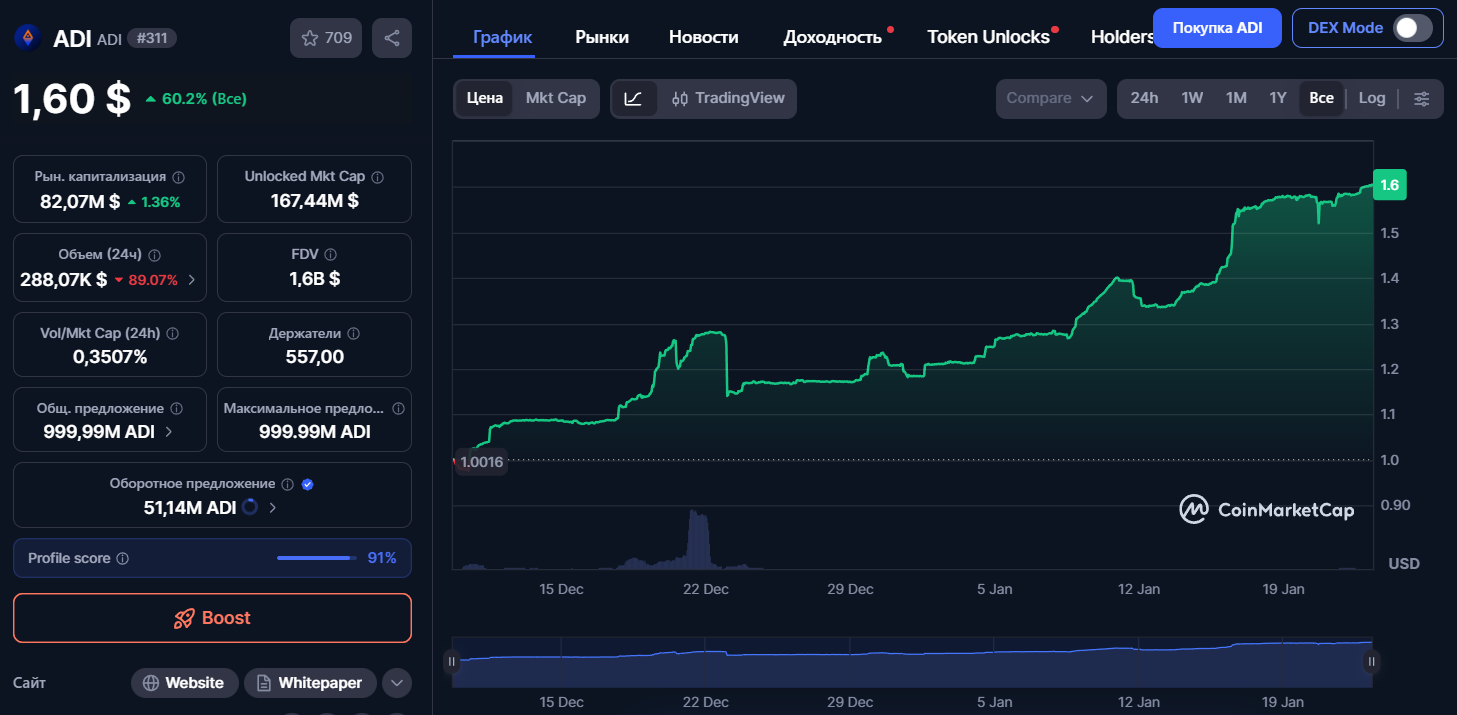
Task: Open the Новости tab
Action: [x=703, y=37]
